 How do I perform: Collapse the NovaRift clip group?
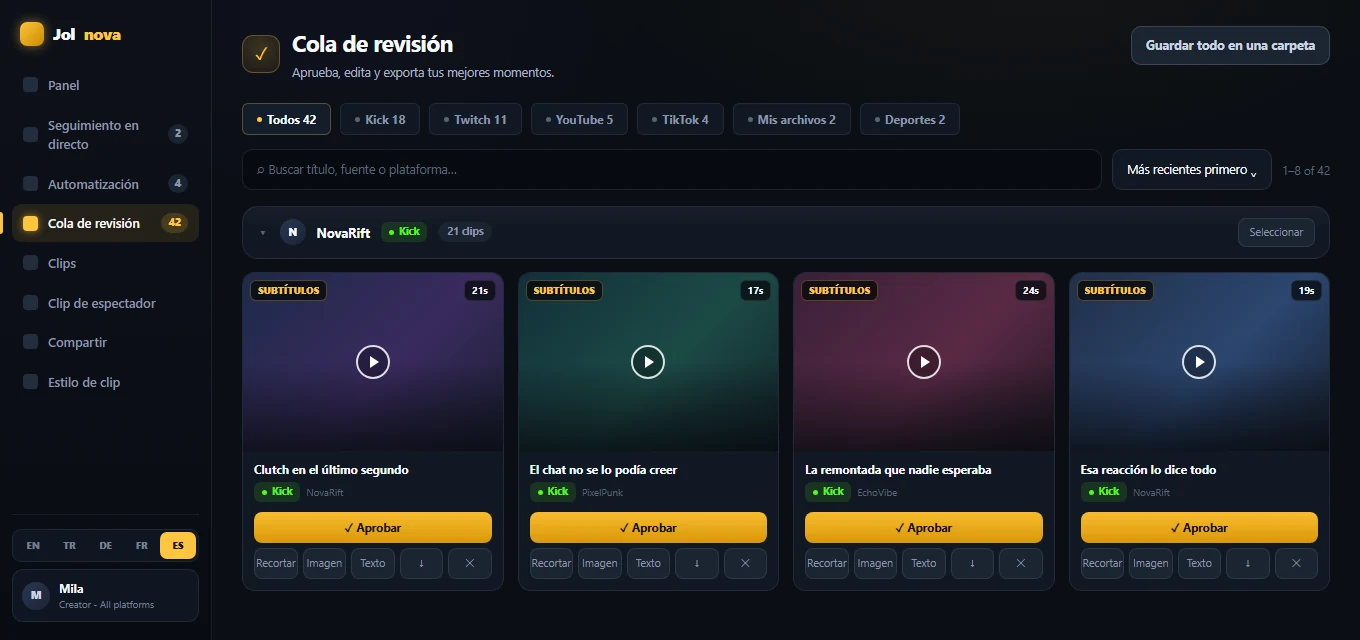pos(263,233)
